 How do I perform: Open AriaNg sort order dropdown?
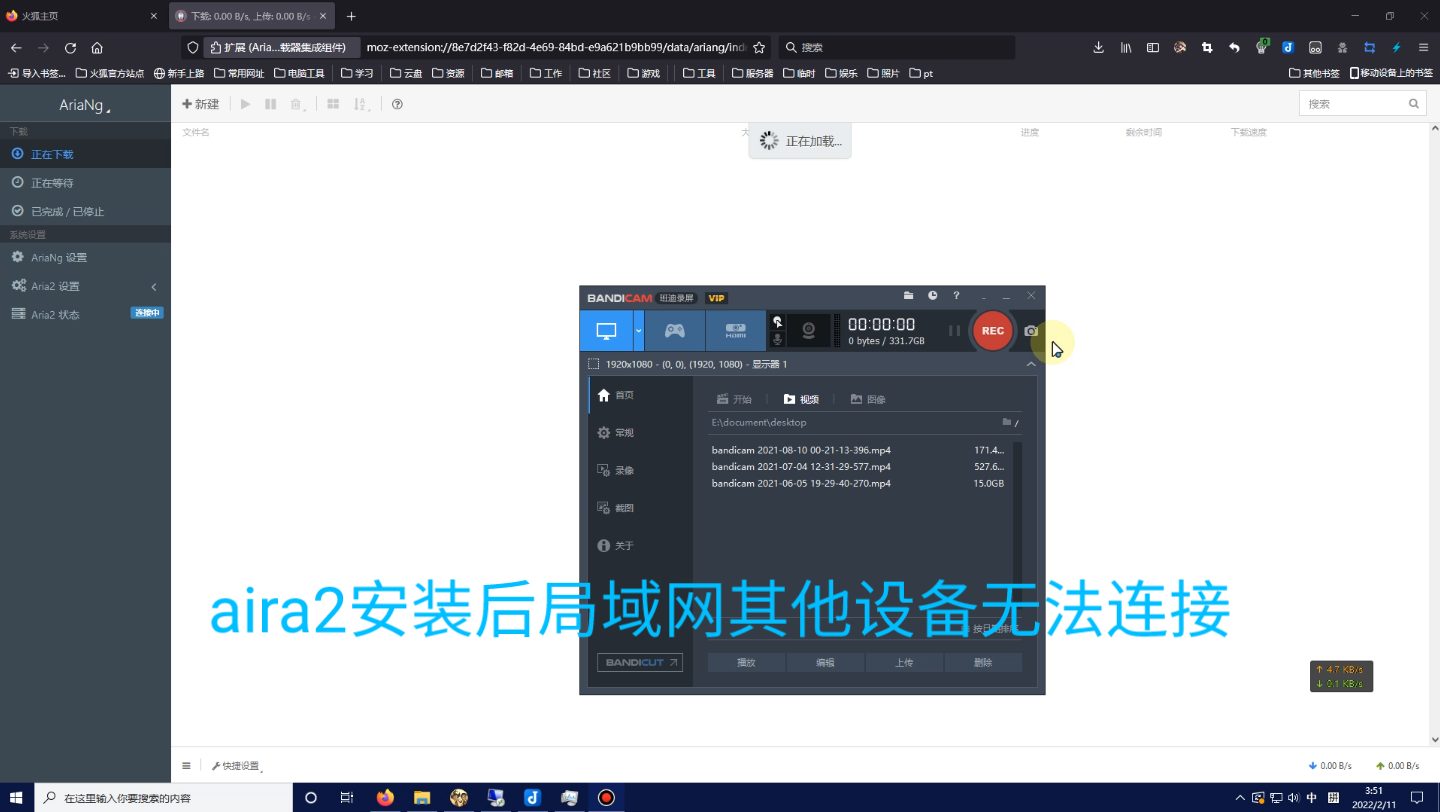tap(363, 104)
